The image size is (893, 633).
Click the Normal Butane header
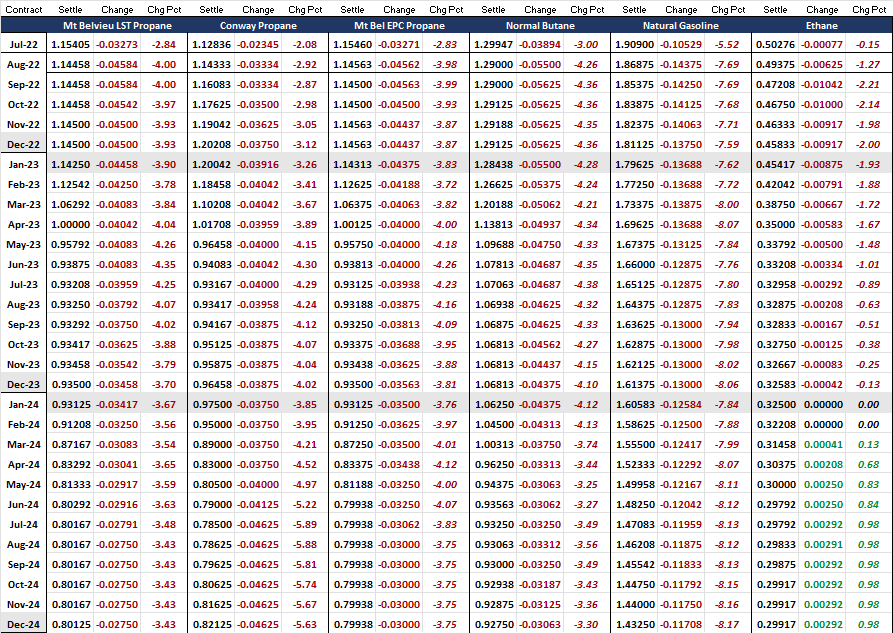tap(540, 26)
